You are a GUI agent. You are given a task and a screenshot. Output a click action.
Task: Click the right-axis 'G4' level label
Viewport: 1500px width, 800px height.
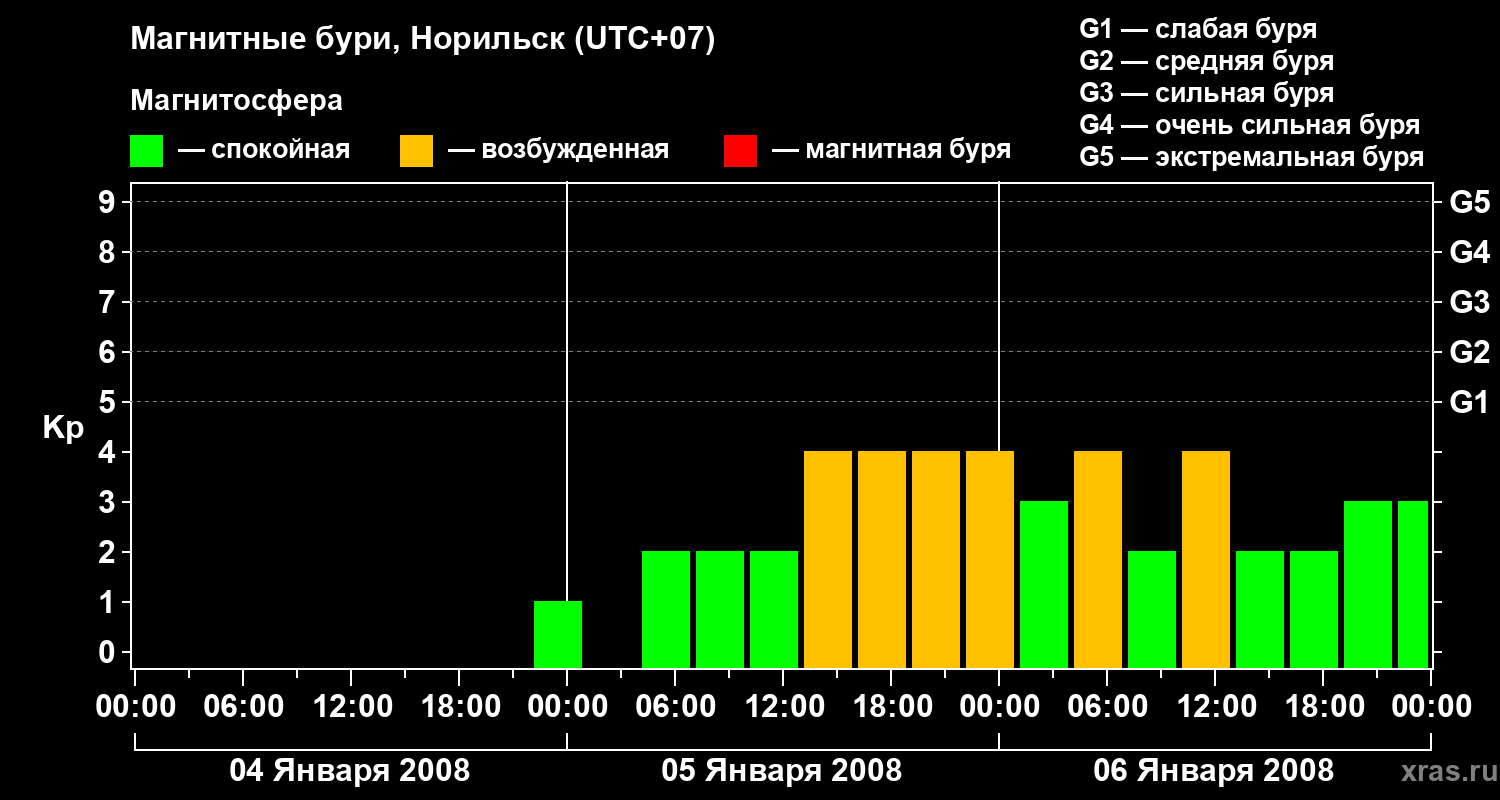click(1469, 253)
